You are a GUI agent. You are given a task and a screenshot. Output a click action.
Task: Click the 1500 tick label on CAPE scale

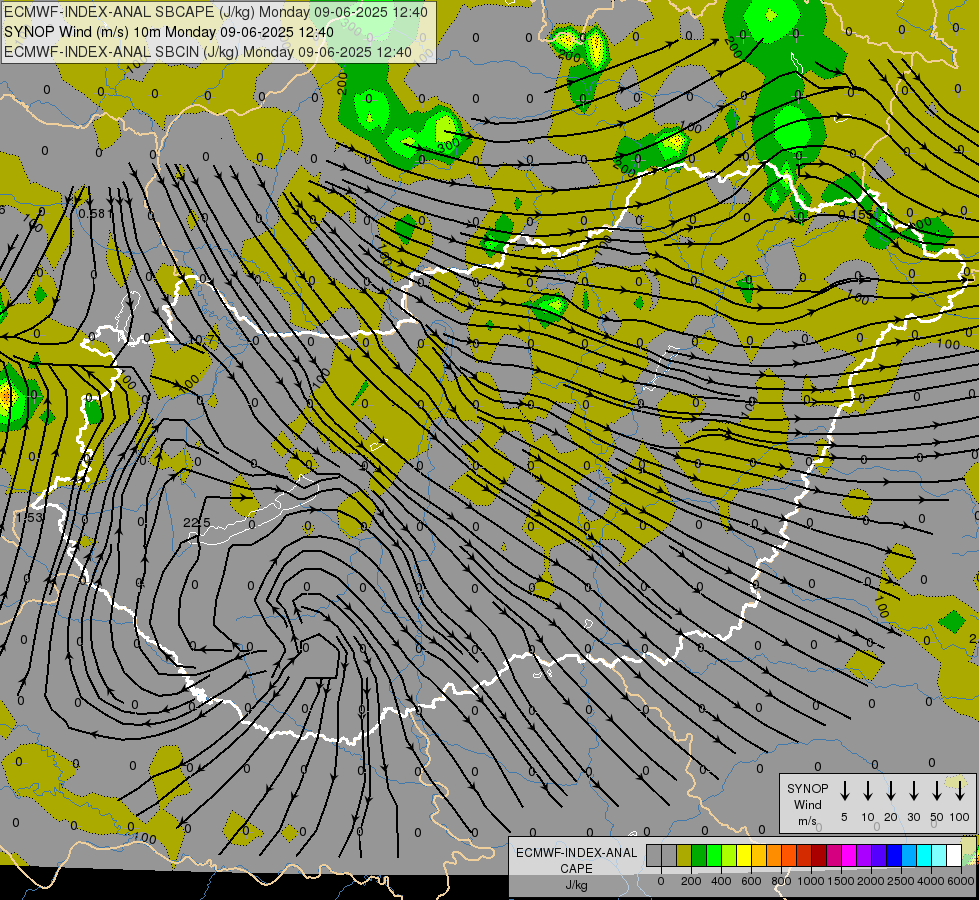pos(841,881)
